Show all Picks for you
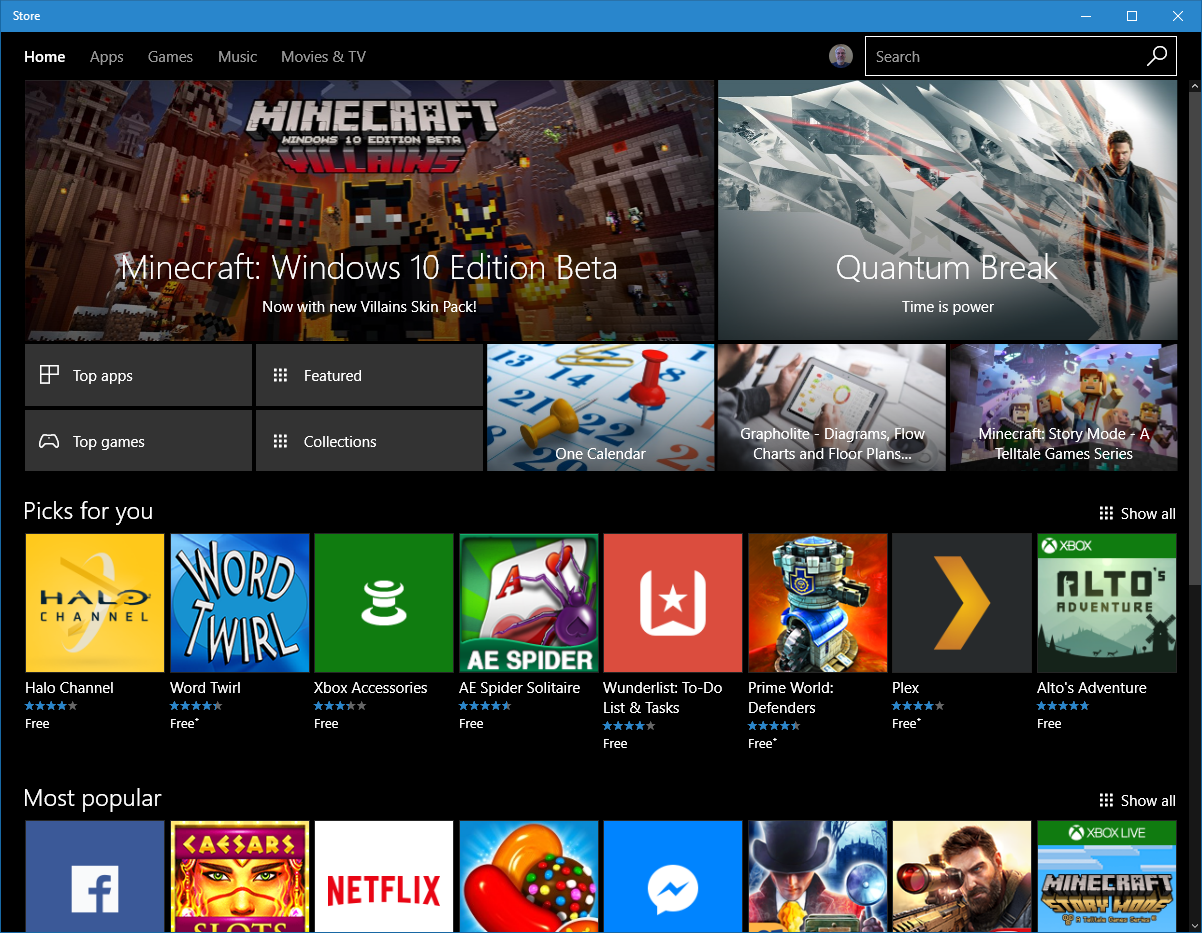The width and height of the screenshot is (1202, 933). point(1137,513)
